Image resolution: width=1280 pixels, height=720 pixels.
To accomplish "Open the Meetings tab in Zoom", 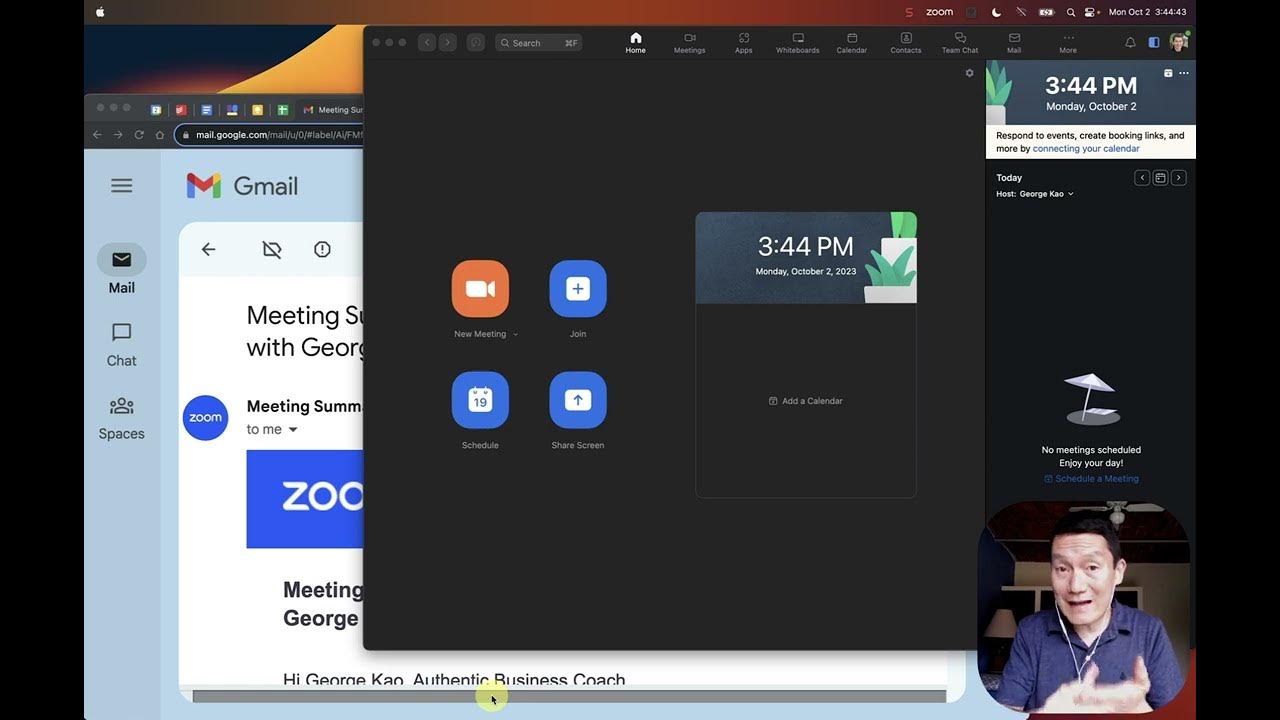I will coord(690,43).
